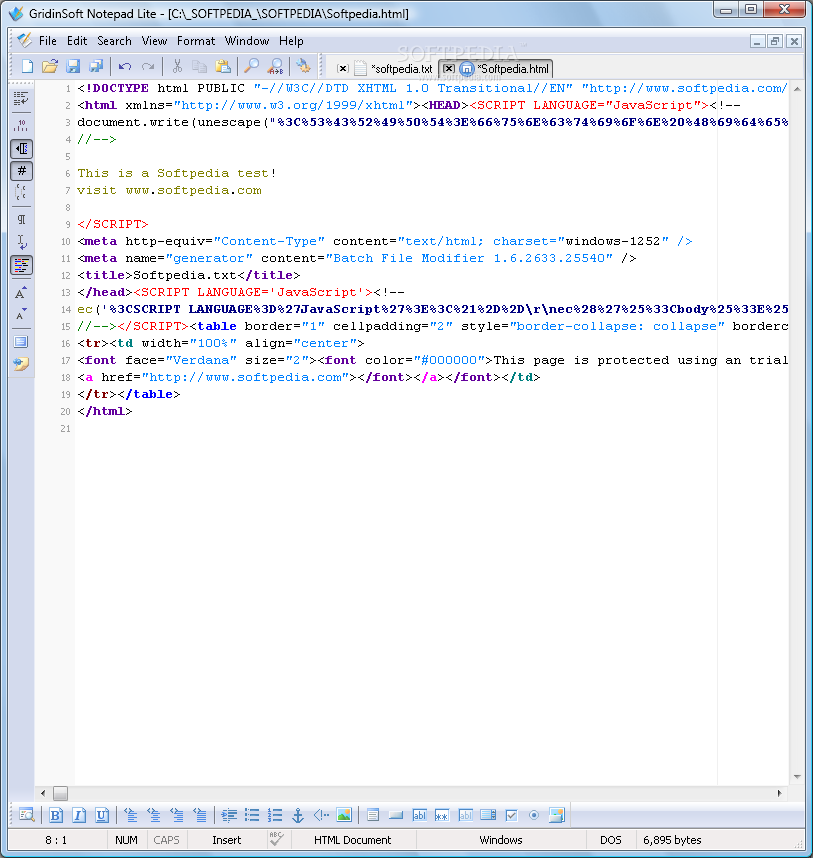Viewport: 813px width, 858px height.
Task: Click the Insert mode status bar entry
Action: (x=227, y=840)
